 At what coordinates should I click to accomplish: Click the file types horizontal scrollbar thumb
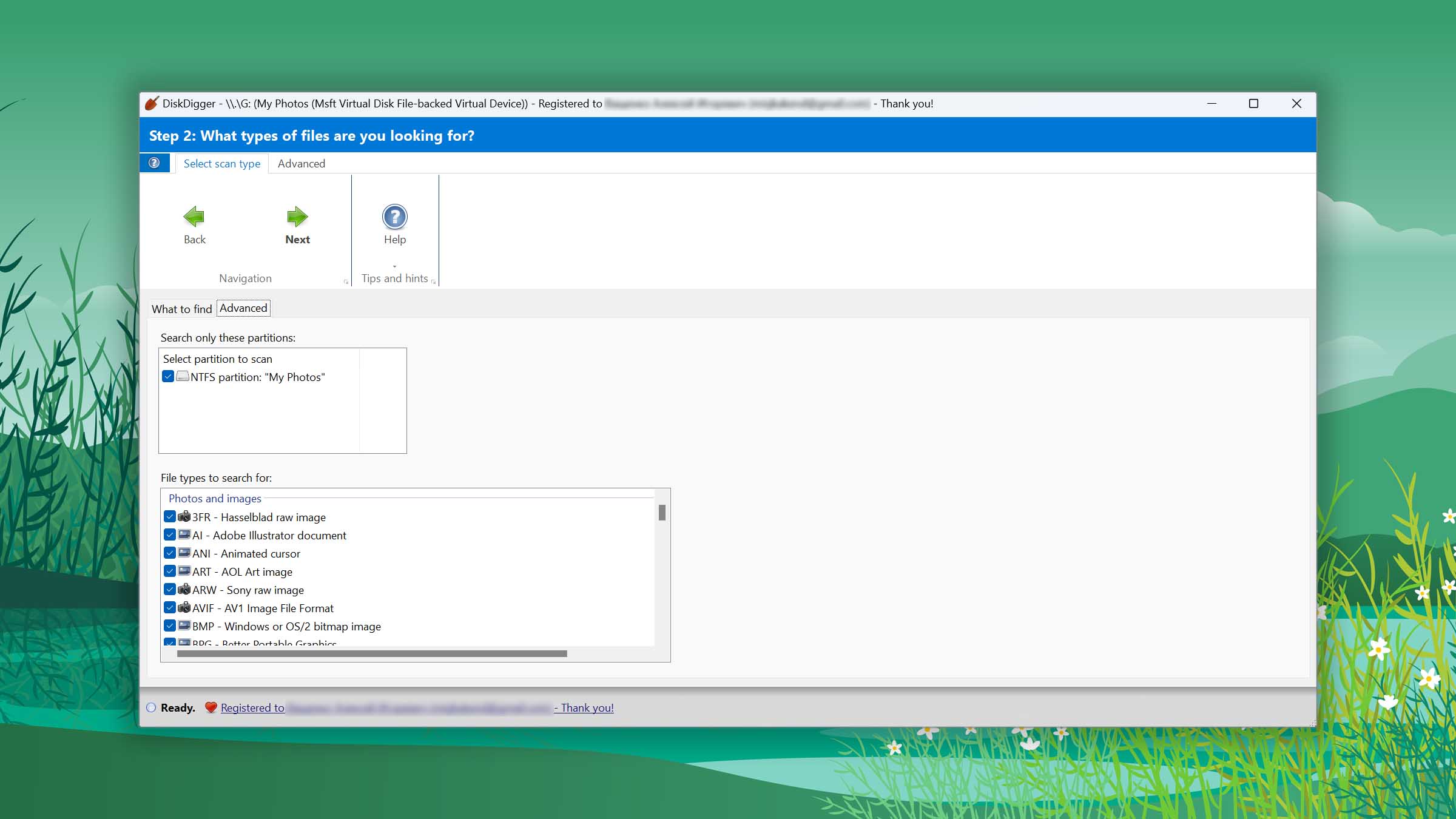click(372, 654)
